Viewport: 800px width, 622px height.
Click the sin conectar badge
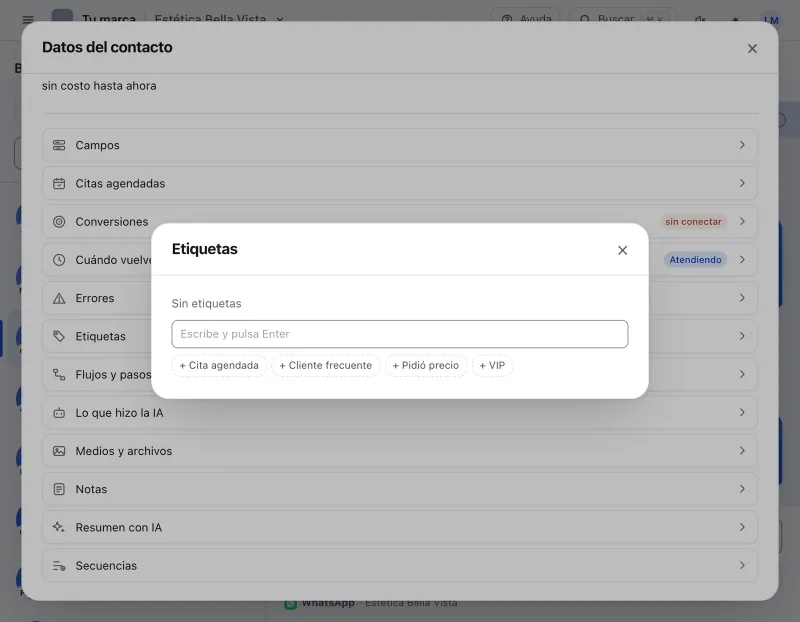pos(693,222)
